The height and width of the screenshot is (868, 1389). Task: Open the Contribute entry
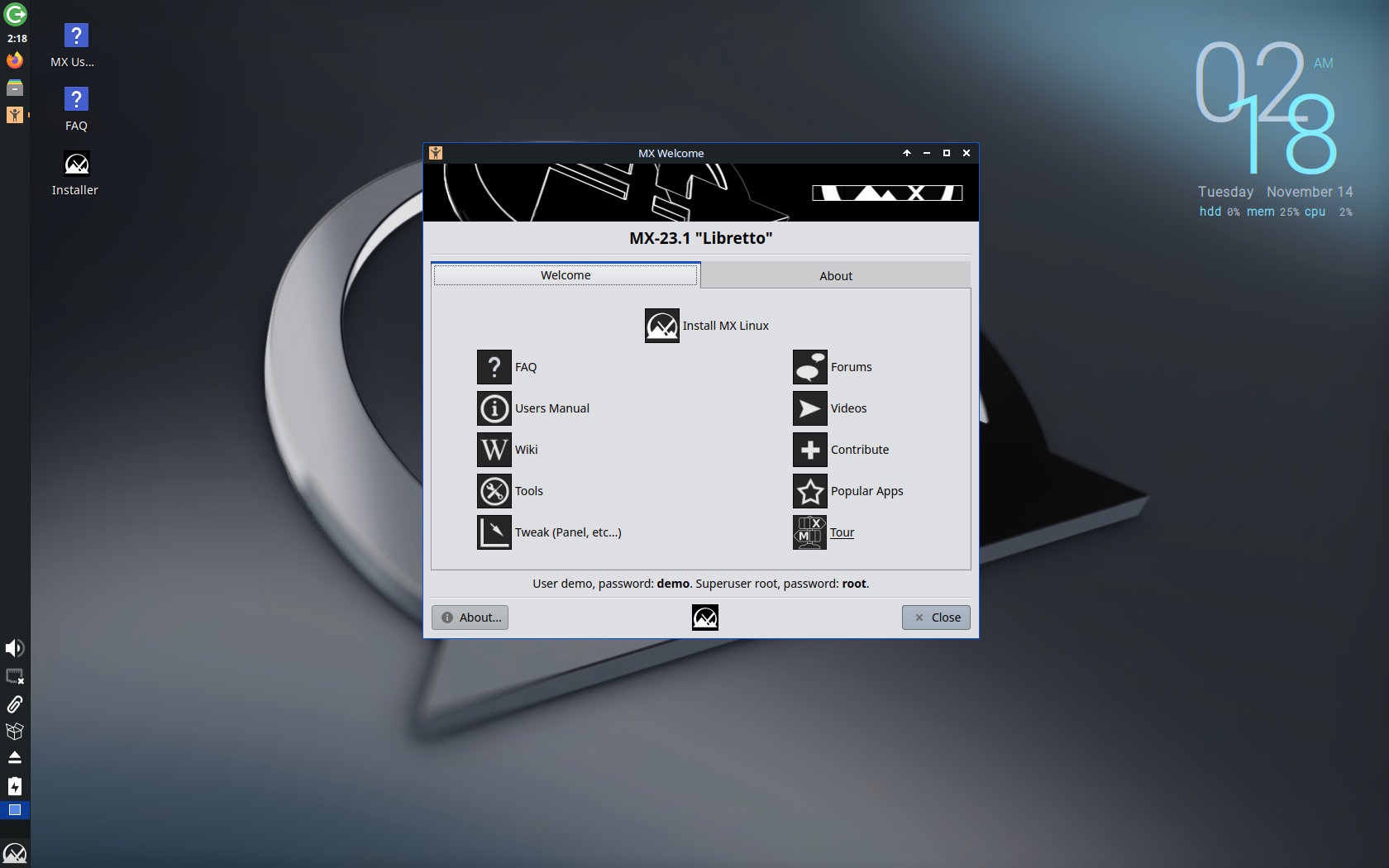click(841, 450)
